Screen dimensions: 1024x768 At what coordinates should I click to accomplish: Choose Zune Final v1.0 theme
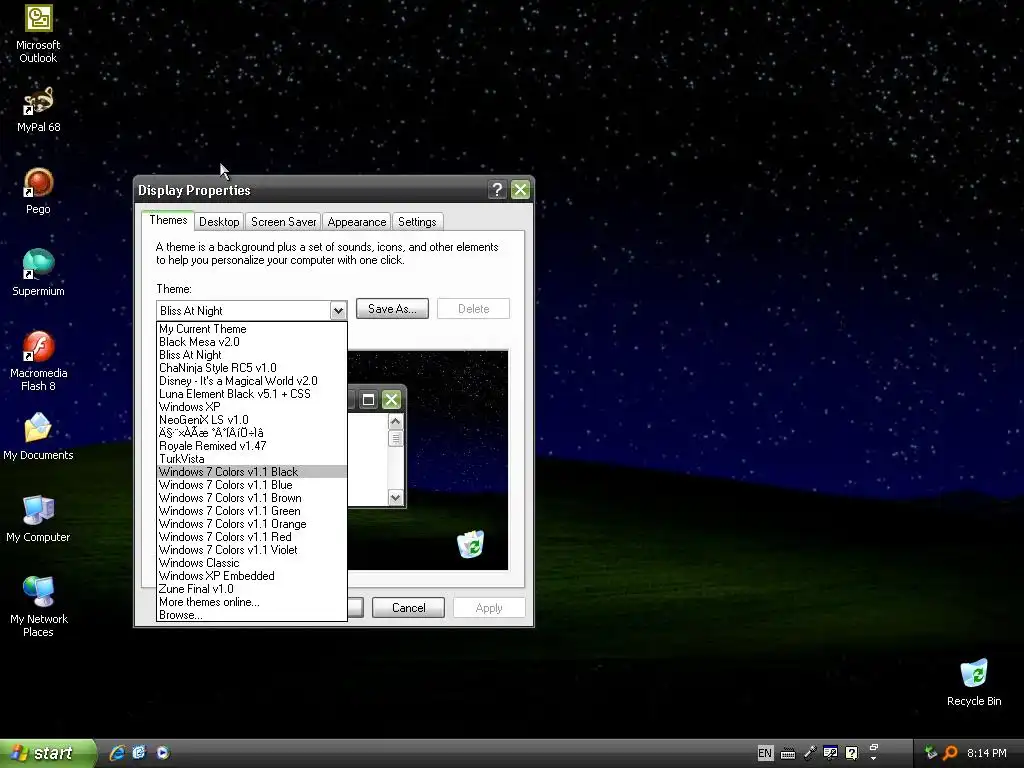pyautogui.click(x=251, y=589)
